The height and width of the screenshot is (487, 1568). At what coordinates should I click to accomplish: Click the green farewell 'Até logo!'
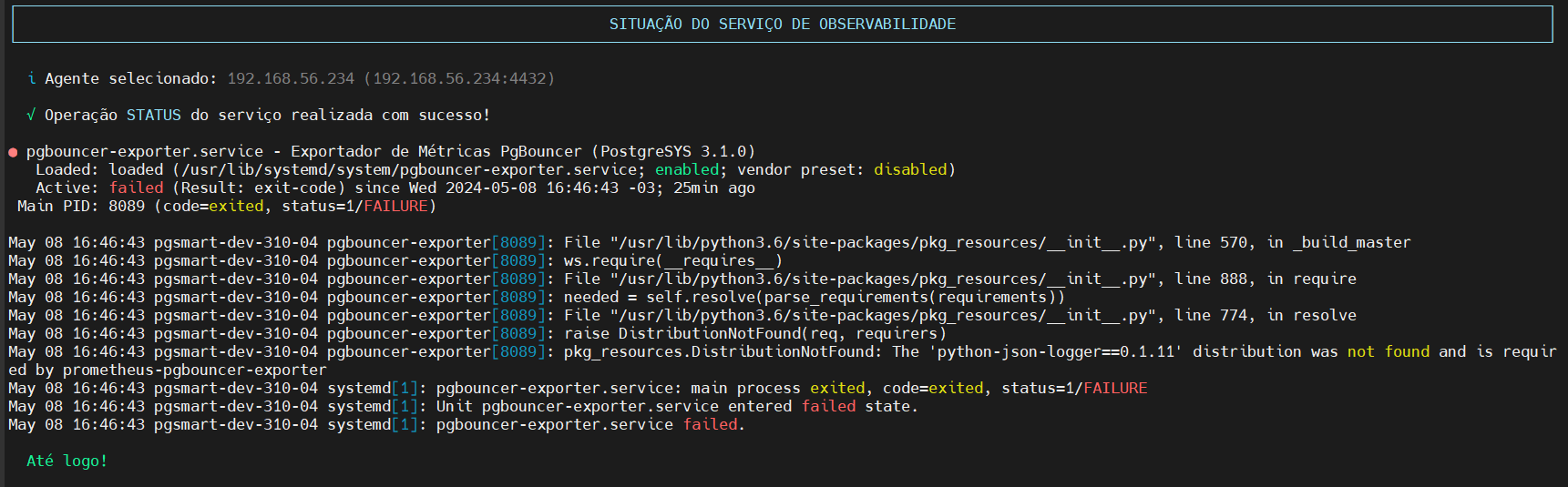(67, 461)
